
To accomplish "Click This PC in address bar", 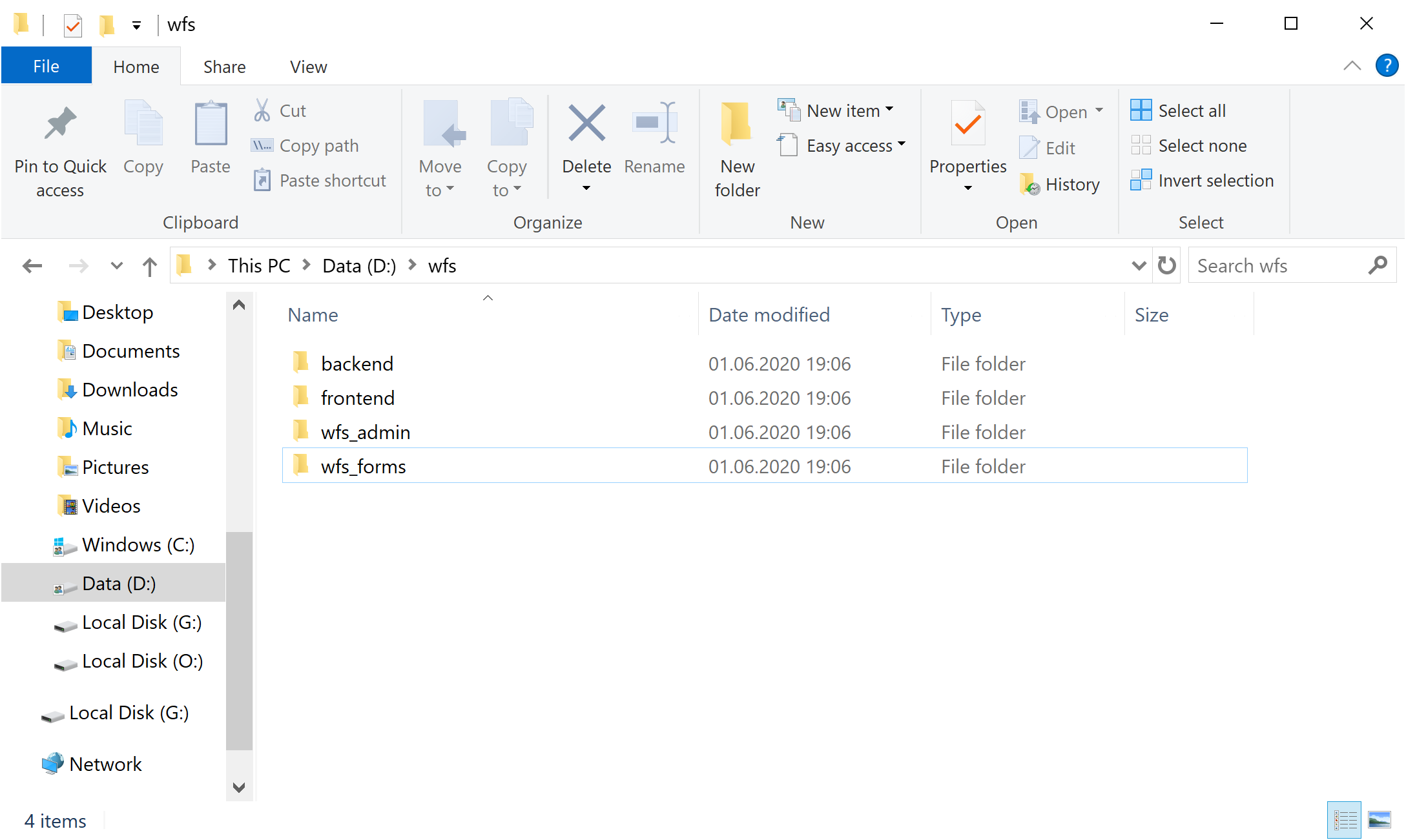I will [259, 265].
